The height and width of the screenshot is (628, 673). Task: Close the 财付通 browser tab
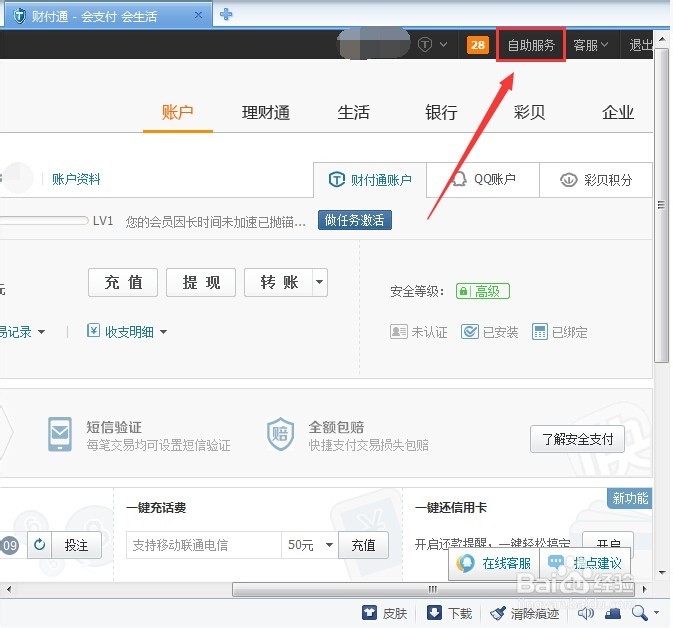[x=198, y=15]
